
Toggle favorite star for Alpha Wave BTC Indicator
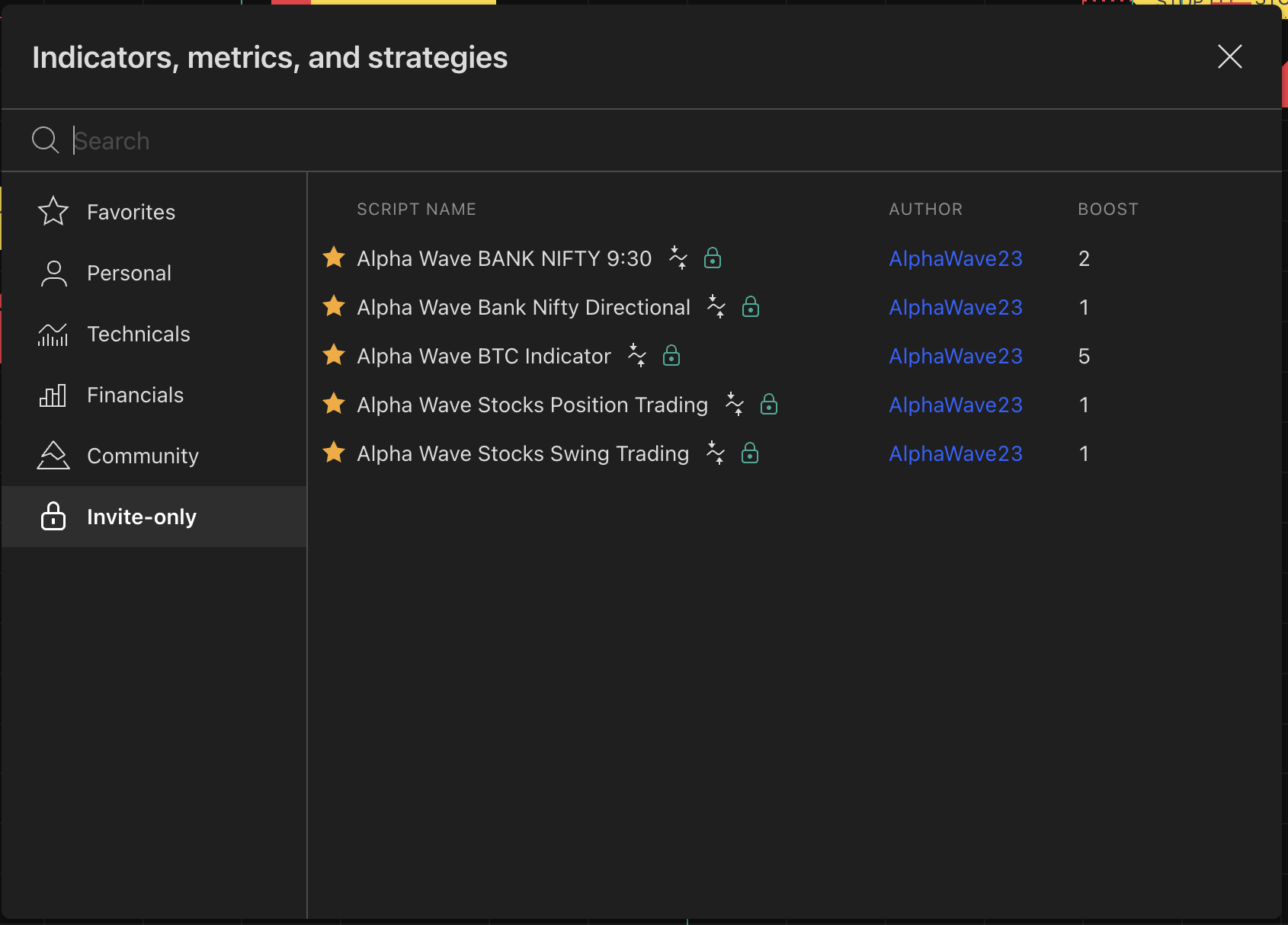[334, 355]
